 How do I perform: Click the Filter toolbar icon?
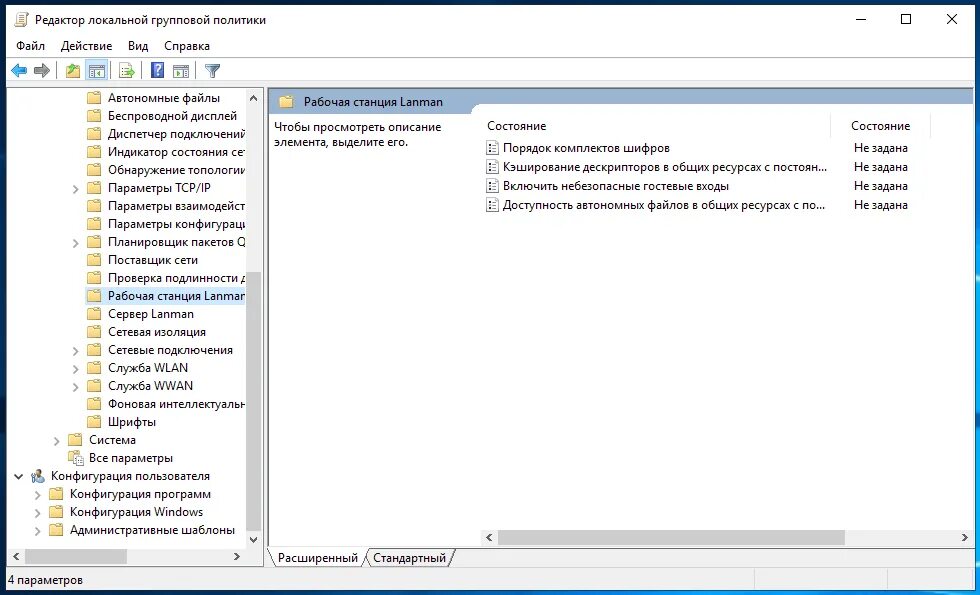point(211,70)
